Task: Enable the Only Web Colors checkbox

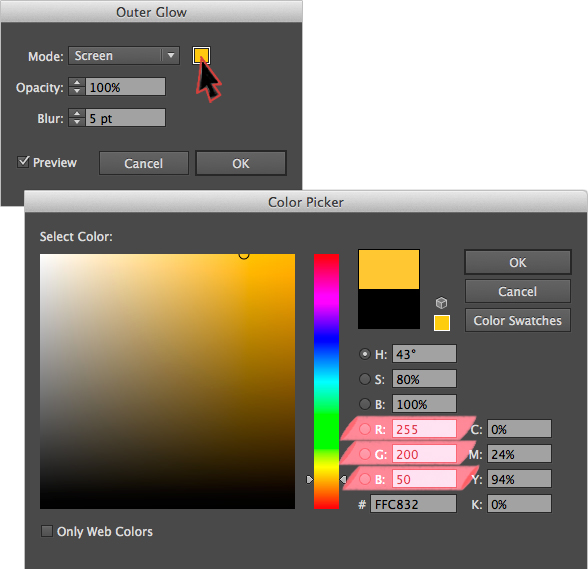Action: [x=47, y=531]
